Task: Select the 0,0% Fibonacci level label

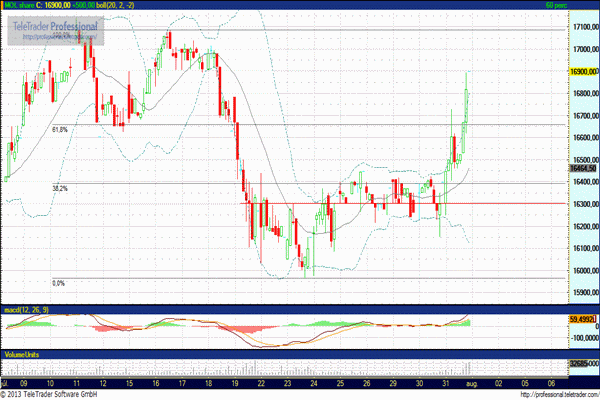Action: (x=58, y=283)
